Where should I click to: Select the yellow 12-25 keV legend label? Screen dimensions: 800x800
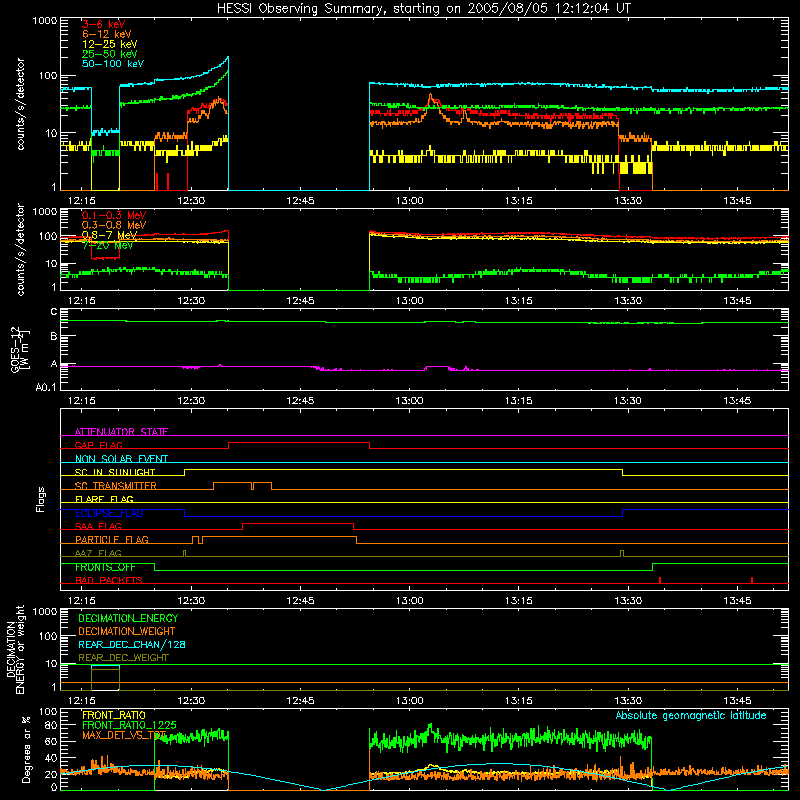coord(110,44)
